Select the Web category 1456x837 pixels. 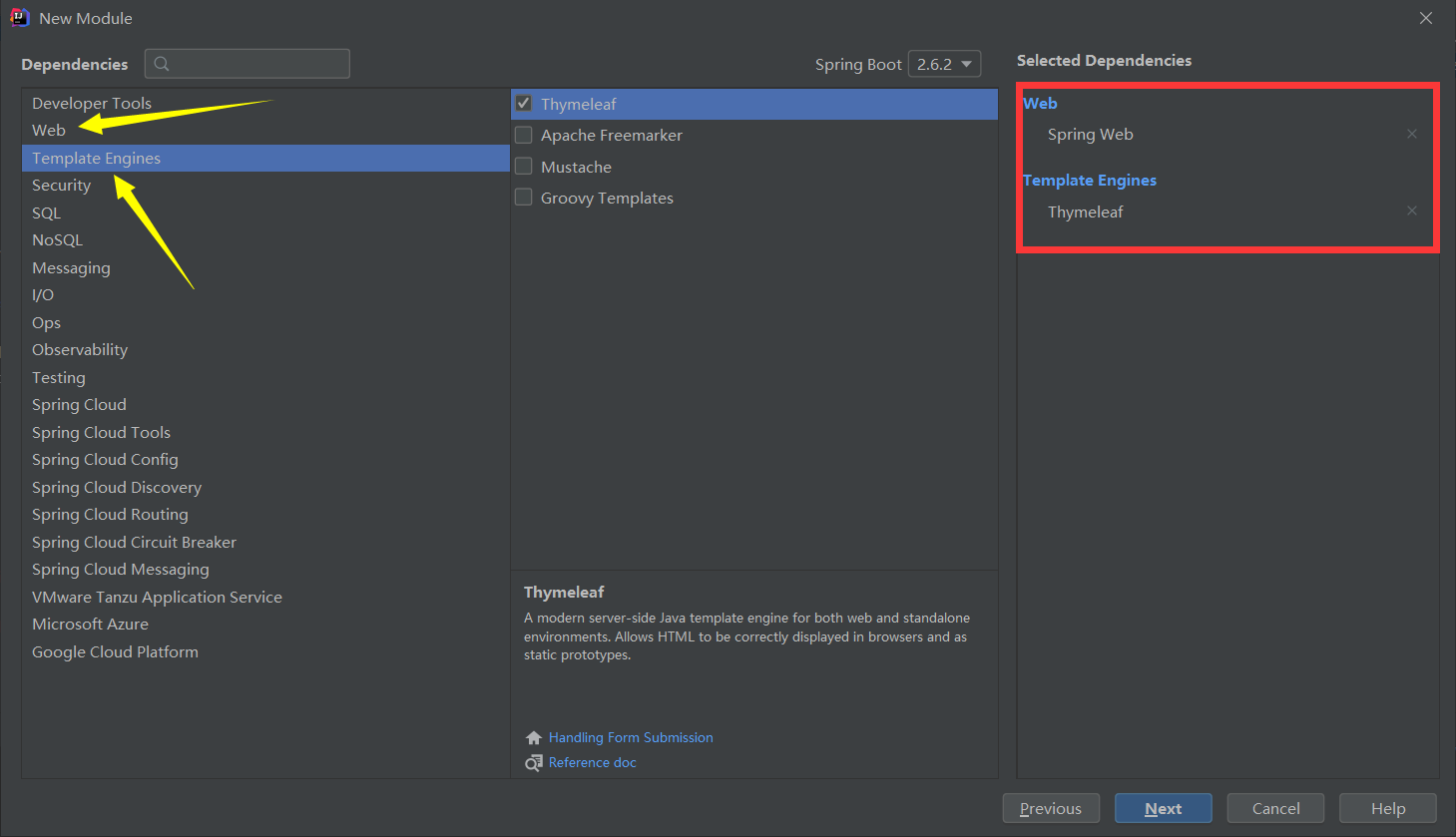pos(265,131)
